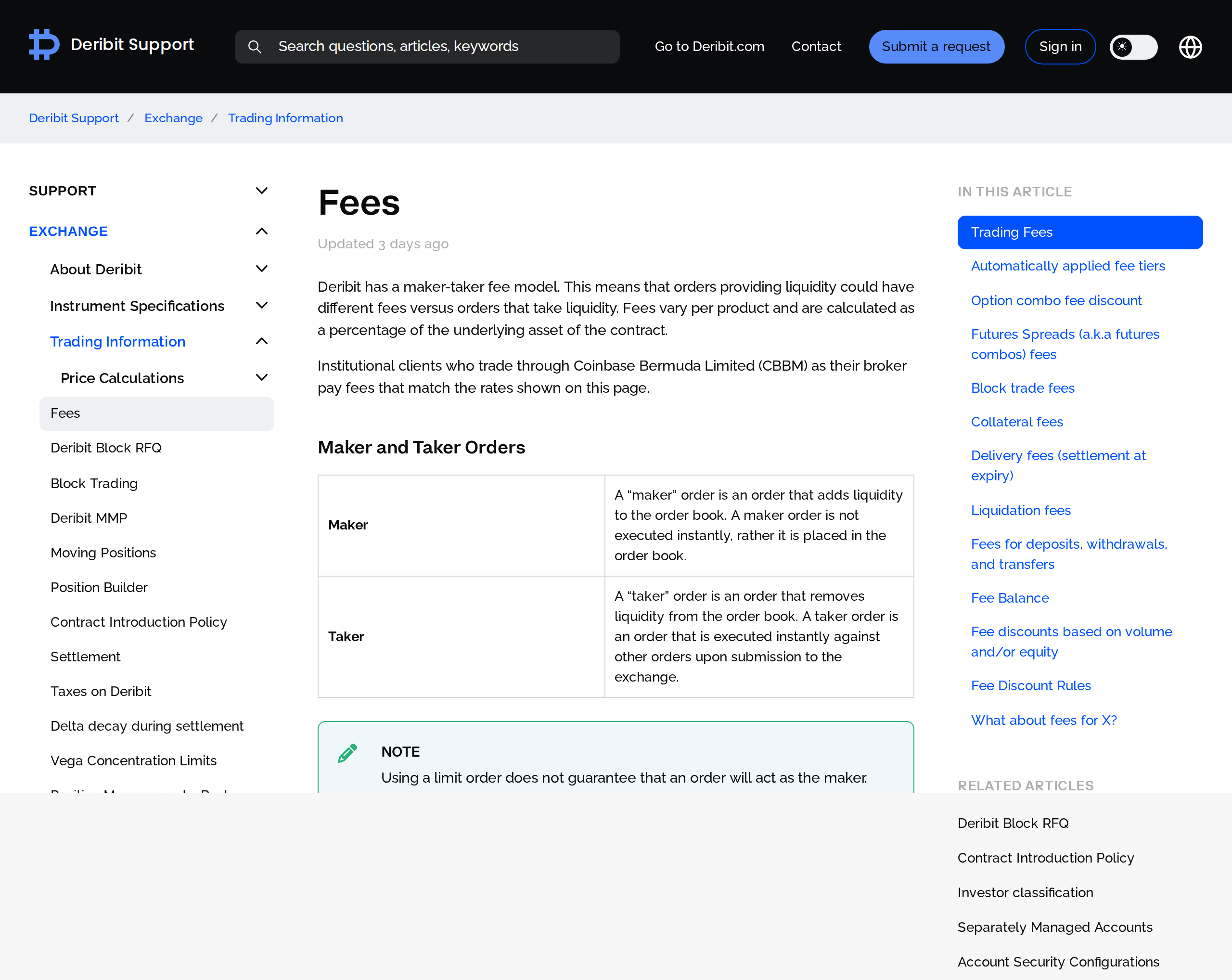The image size is (1232, 980).
Task: Expand Instrument Specifications chevron
Action: (262, 306)
